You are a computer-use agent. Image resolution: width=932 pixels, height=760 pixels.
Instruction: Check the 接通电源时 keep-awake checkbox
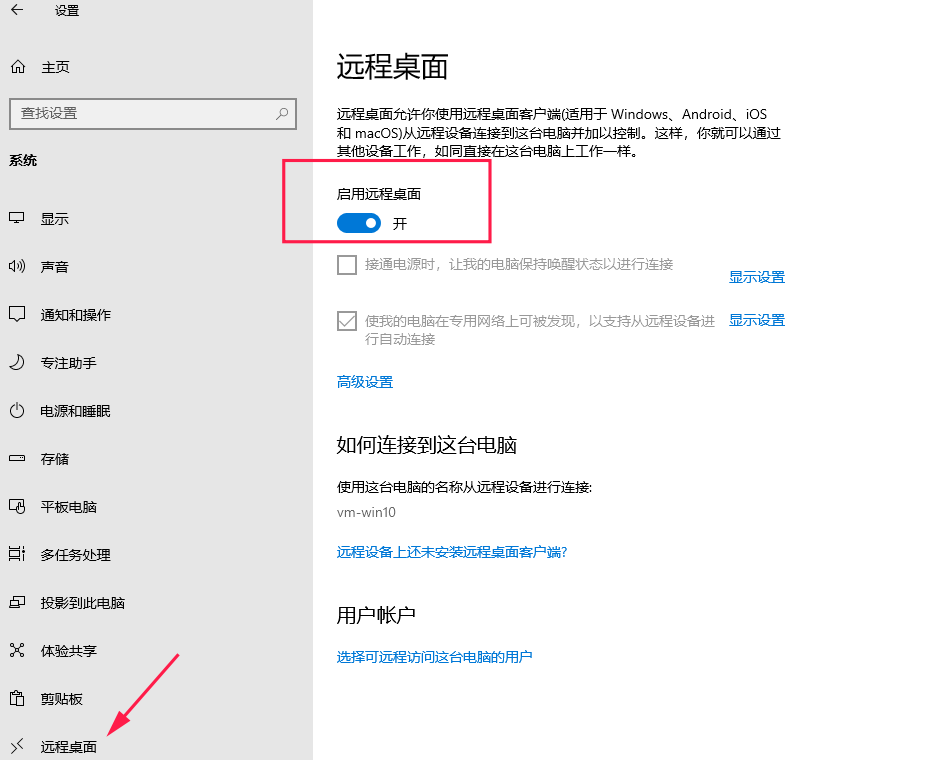347,265
